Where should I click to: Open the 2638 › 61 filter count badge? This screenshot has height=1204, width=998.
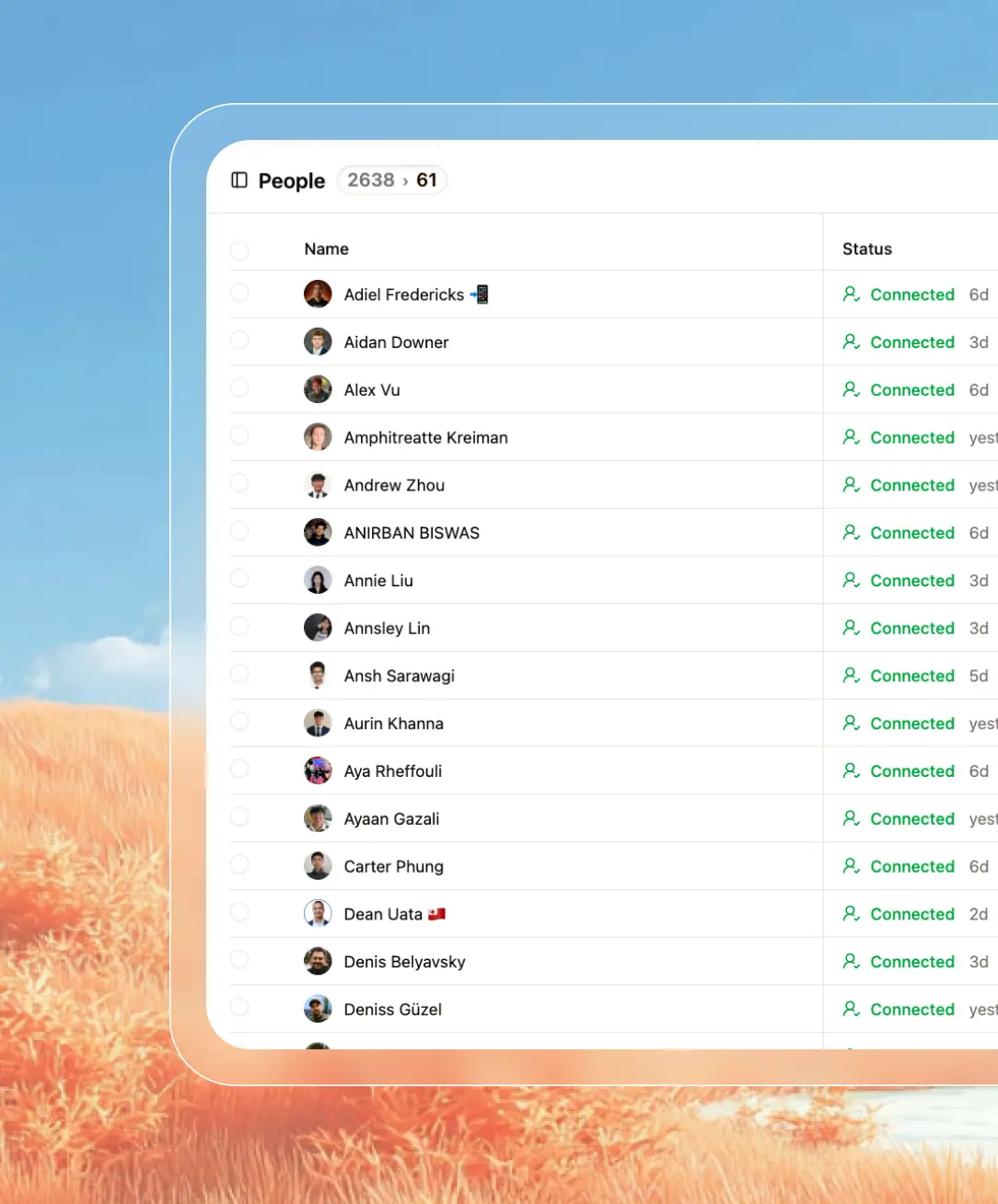(x=392, y=180)
